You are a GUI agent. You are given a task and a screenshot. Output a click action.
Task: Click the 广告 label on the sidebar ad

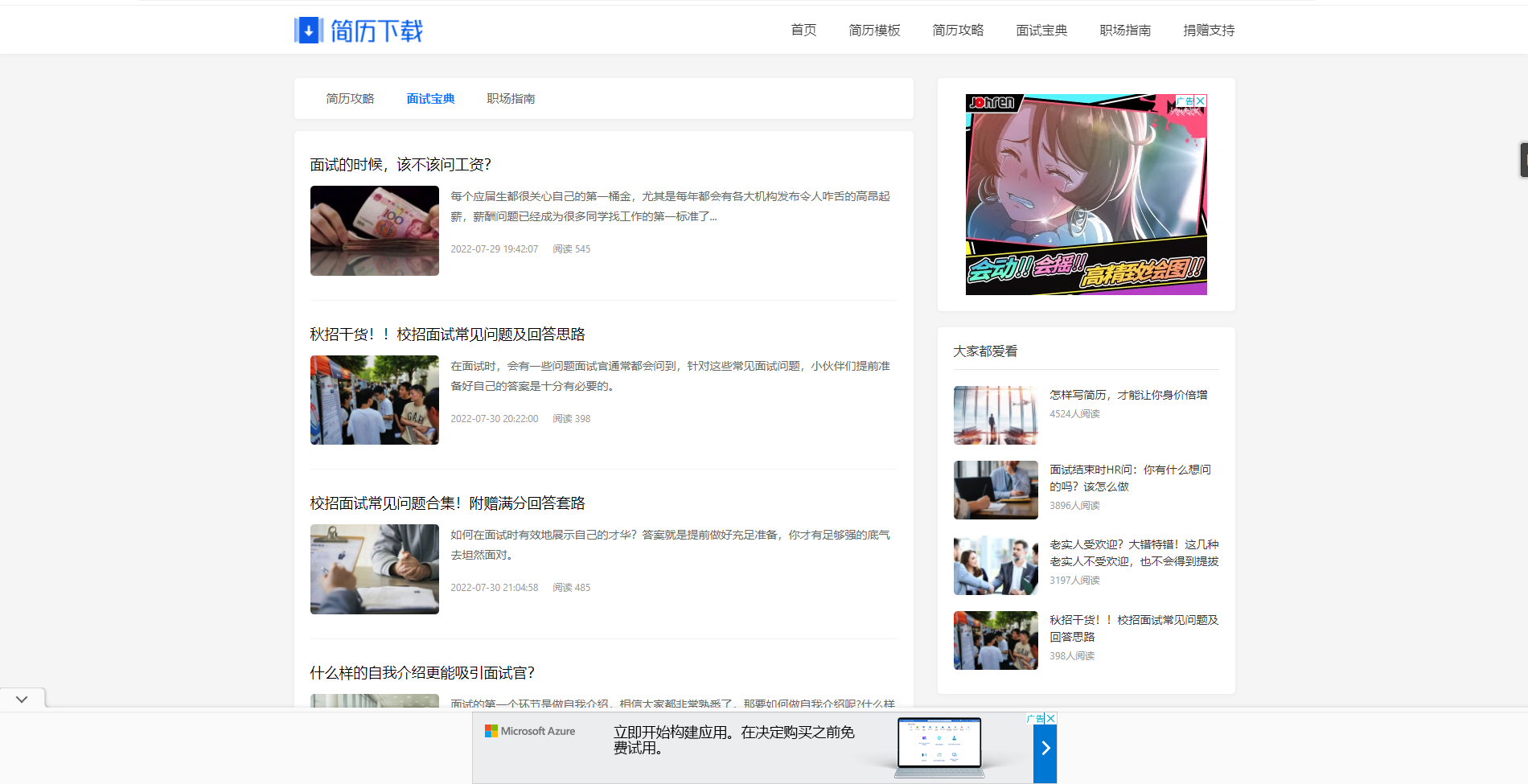coord(1183,100)
